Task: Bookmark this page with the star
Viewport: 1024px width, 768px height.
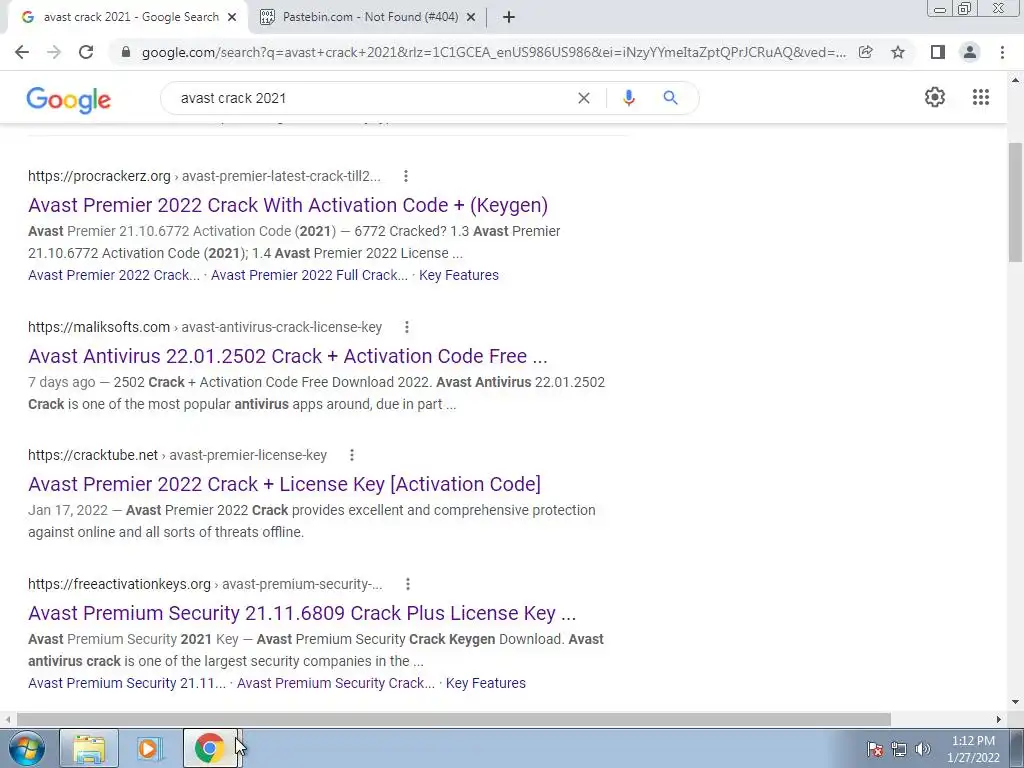Action: tap(898, 52)
